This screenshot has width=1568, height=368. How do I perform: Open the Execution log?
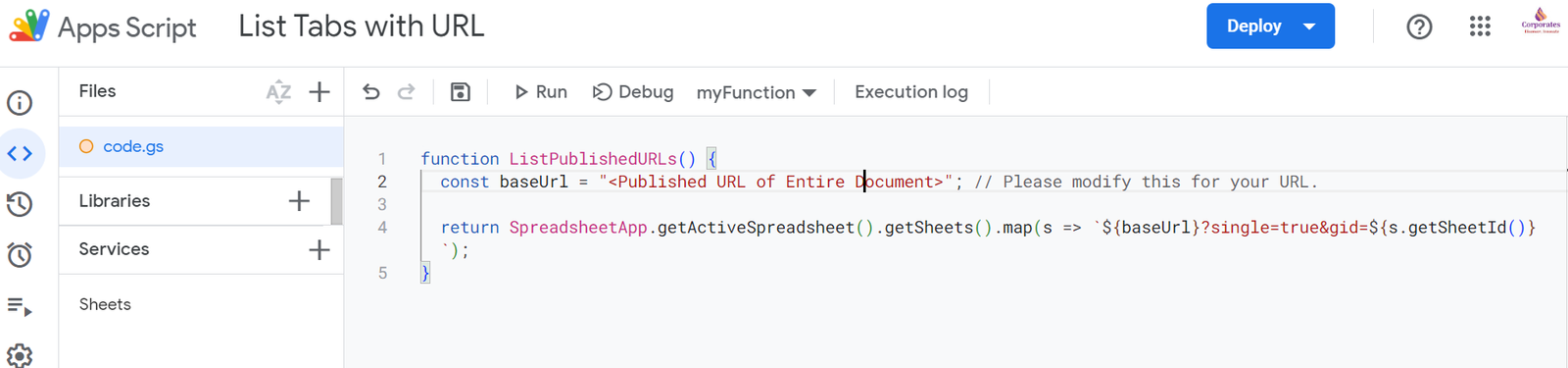911,92
